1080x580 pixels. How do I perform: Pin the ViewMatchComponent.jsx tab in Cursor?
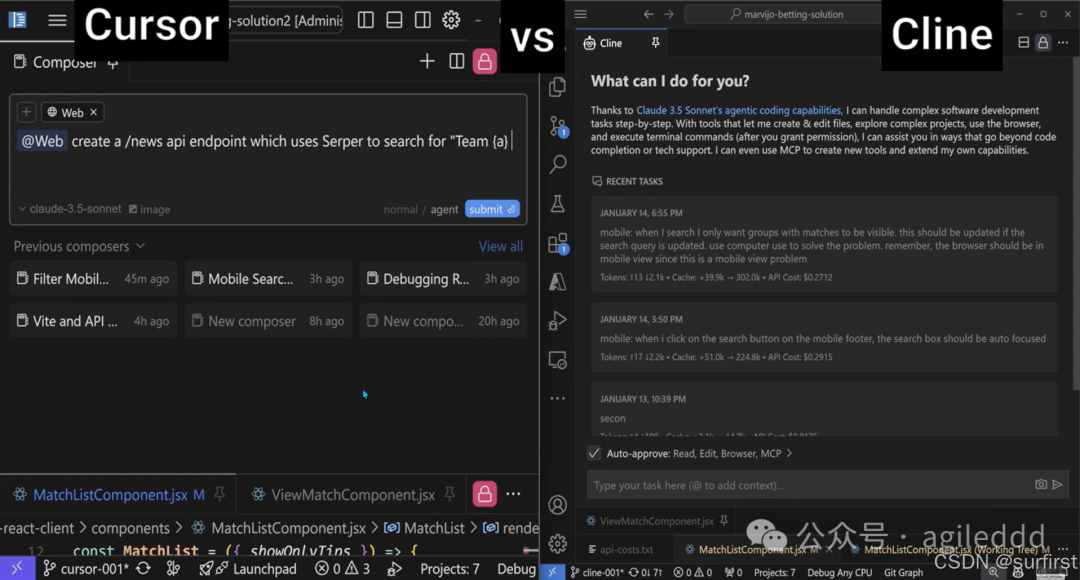point(450,494)
